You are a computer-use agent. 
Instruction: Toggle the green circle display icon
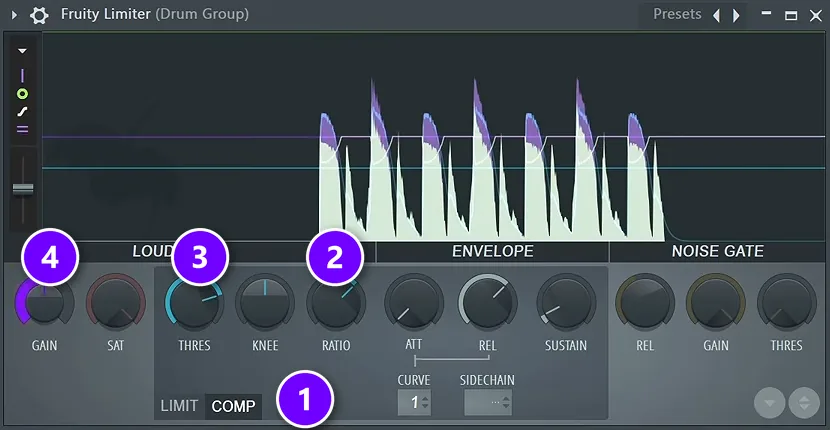point(22,94)
